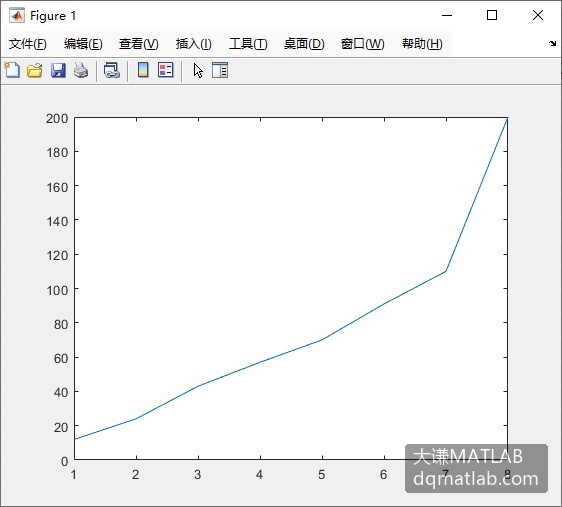562x507 pixels.
Task: Open the 帮助(H) menu
Action: click(422, 44)
